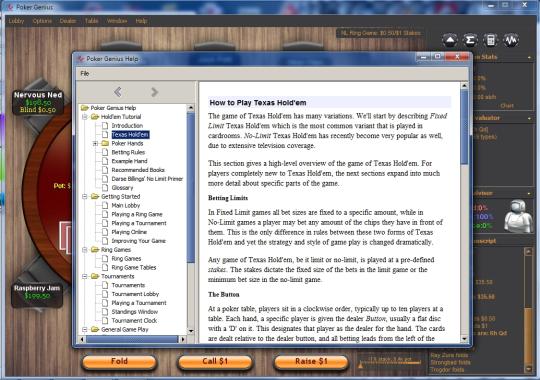Open the Table menu

click(91, 21)
